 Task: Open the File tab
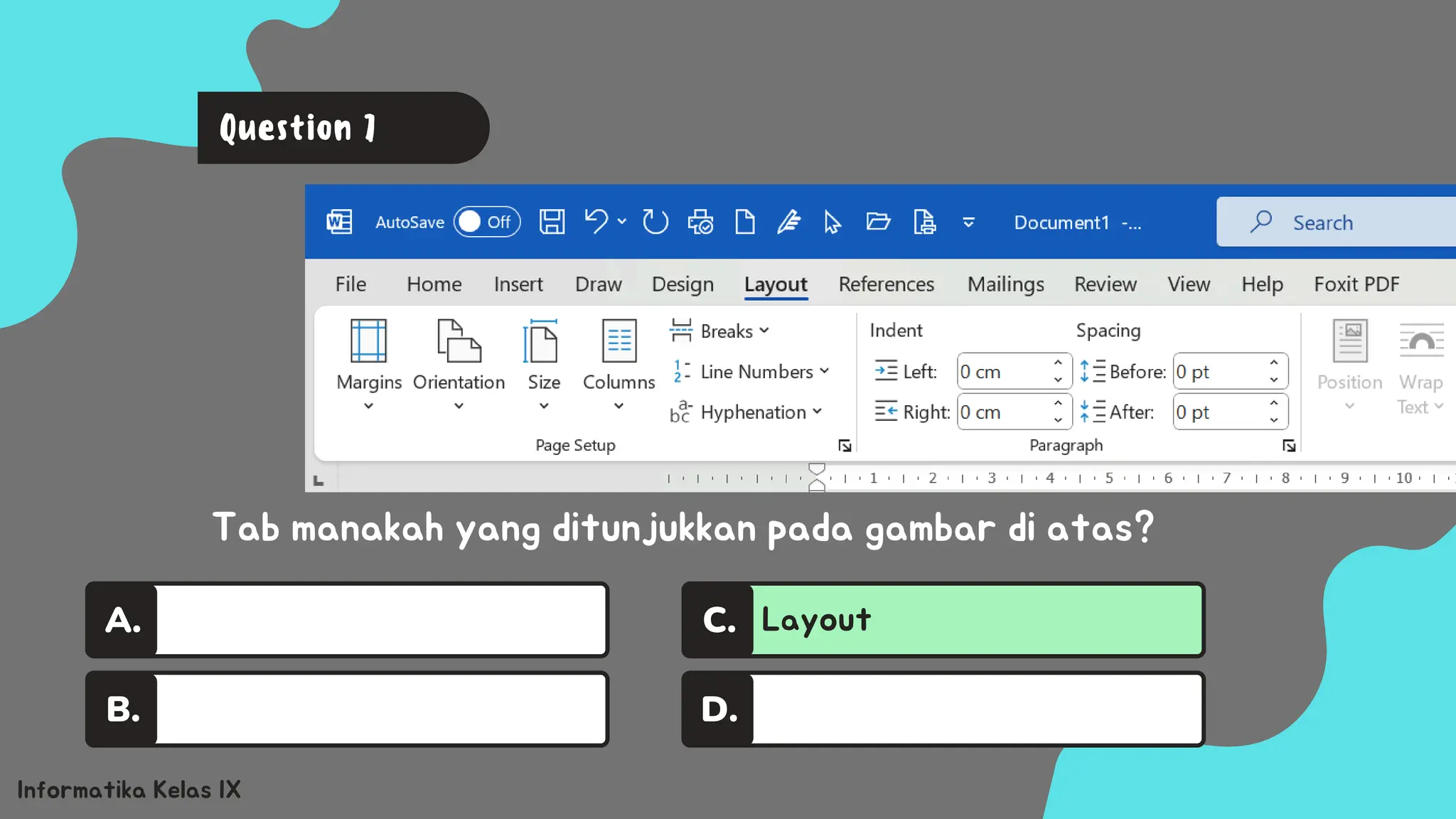(x=350, y=284)
